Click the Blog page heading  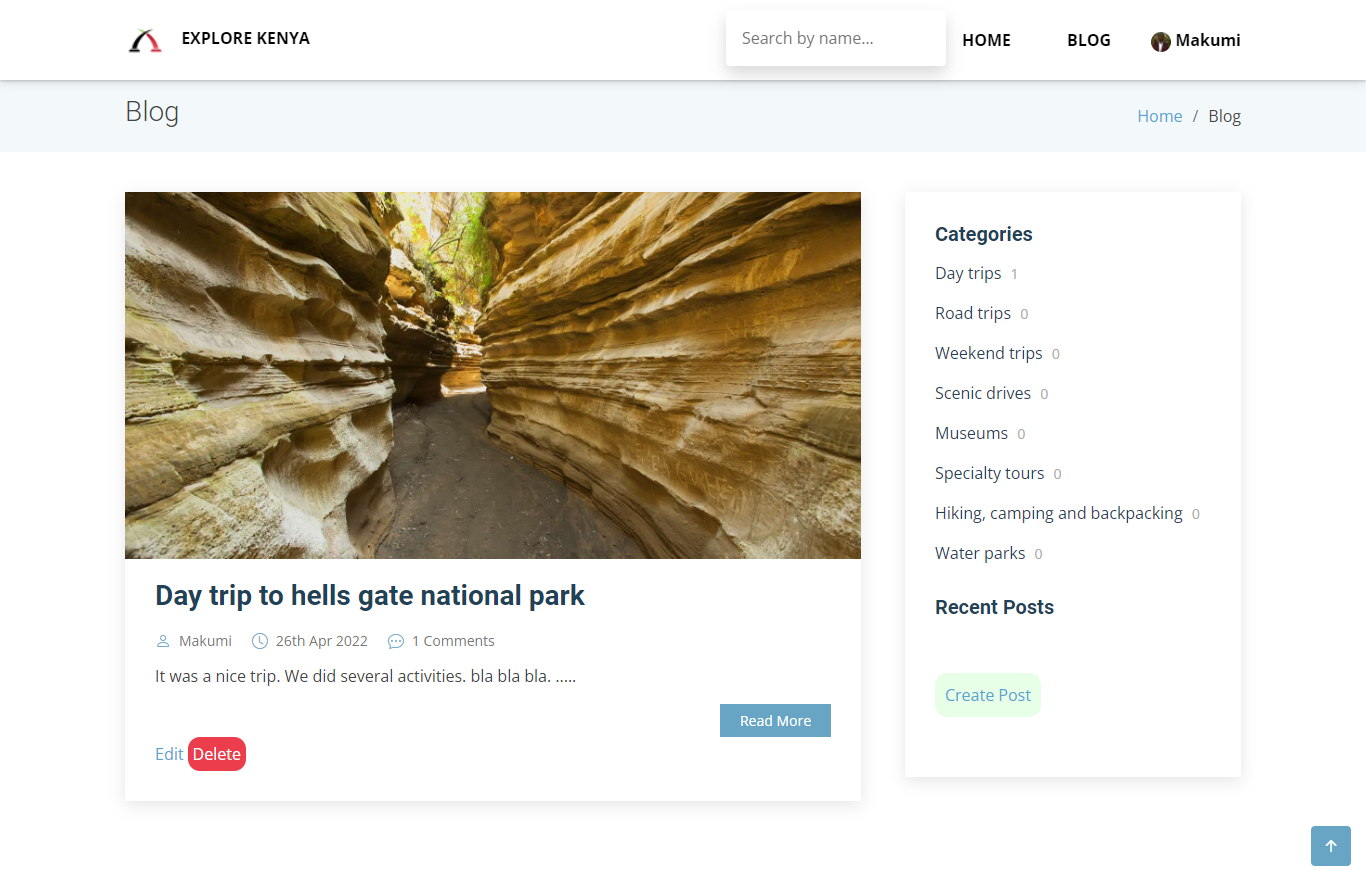[152, 111]
